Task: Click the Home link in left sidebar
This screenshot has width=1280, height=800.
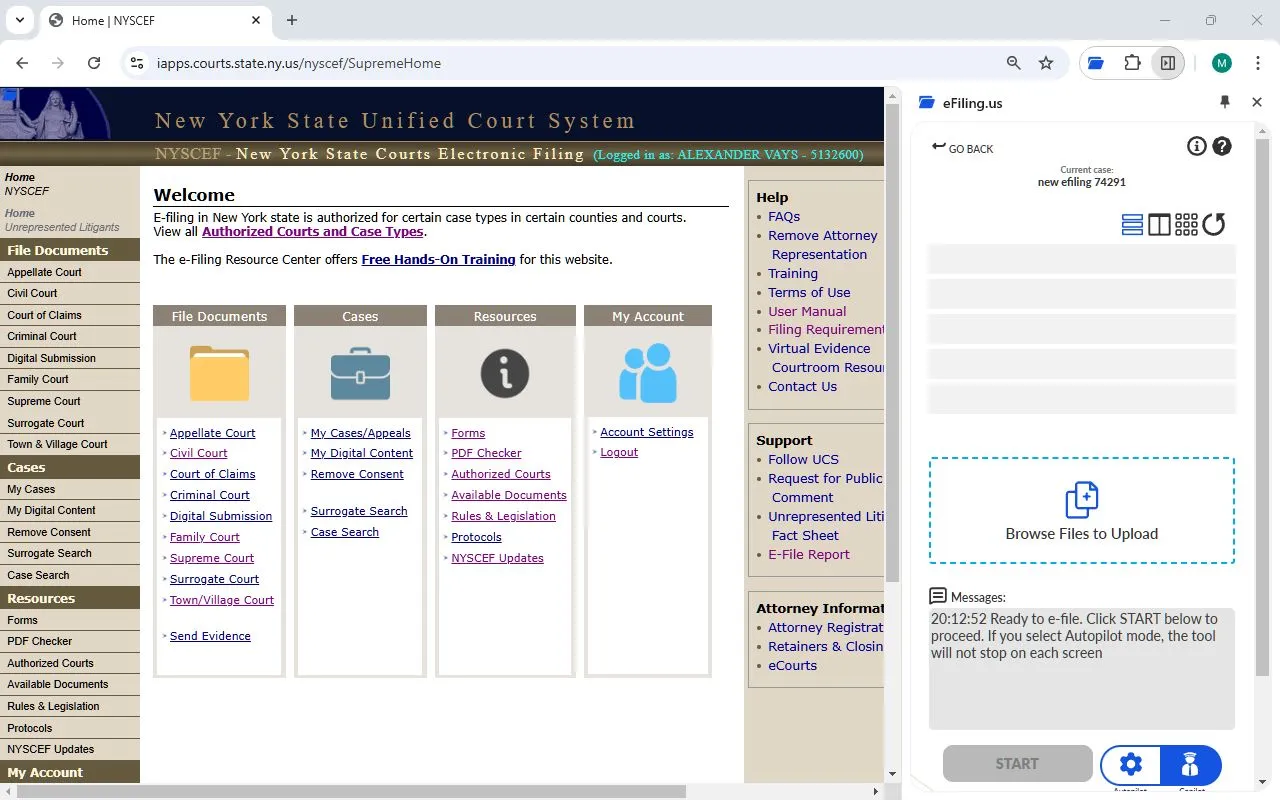Action: (x=20, y=177)
